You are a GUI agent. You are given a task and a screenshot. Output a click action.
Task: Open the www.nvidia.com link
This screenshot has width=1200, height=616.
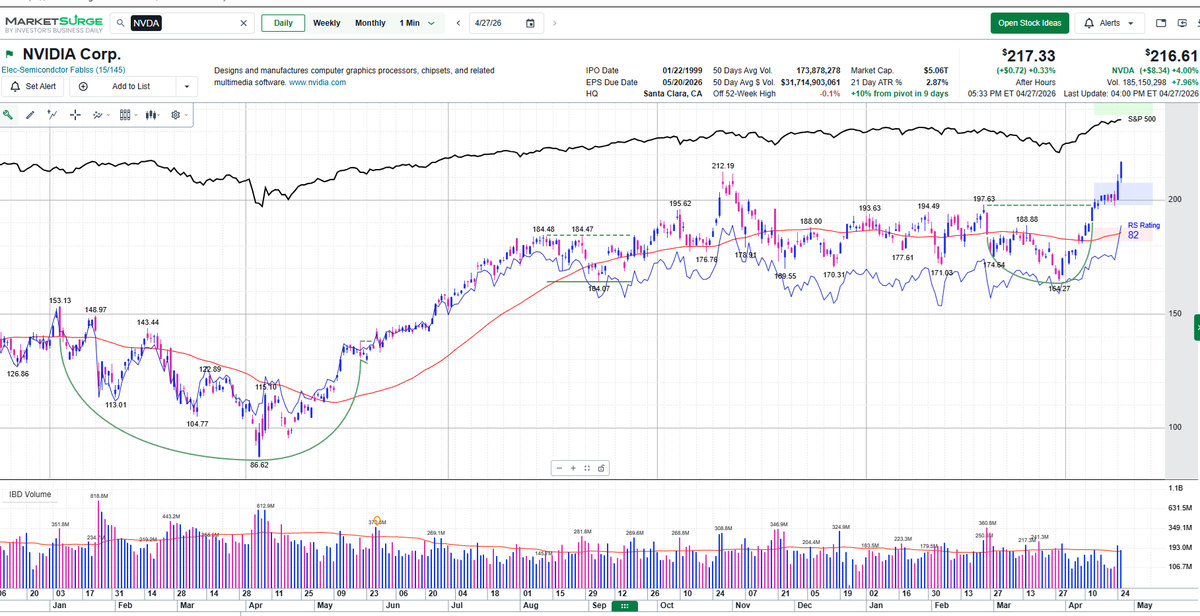coord(317,83)
